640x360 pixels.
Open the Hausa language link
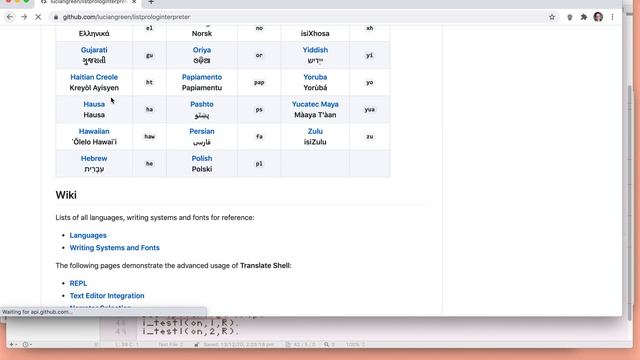point(94,104)
